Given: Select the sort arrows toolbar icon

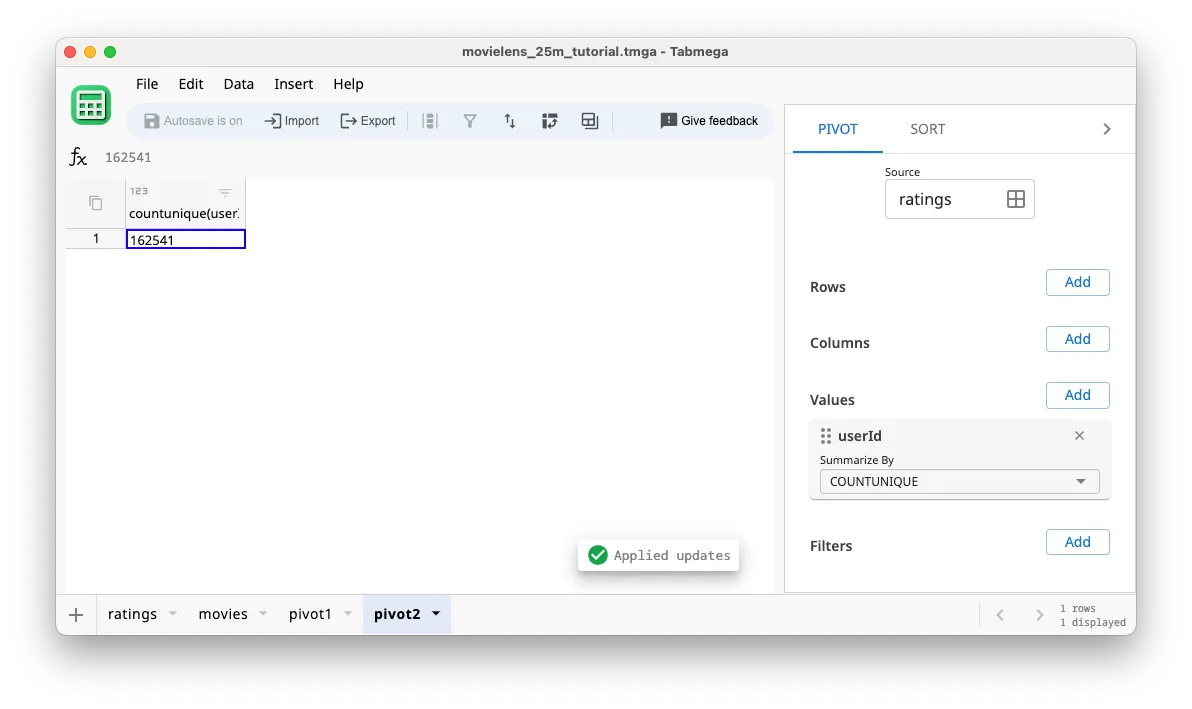Looking at the screenshot, I should pos(510,120).
